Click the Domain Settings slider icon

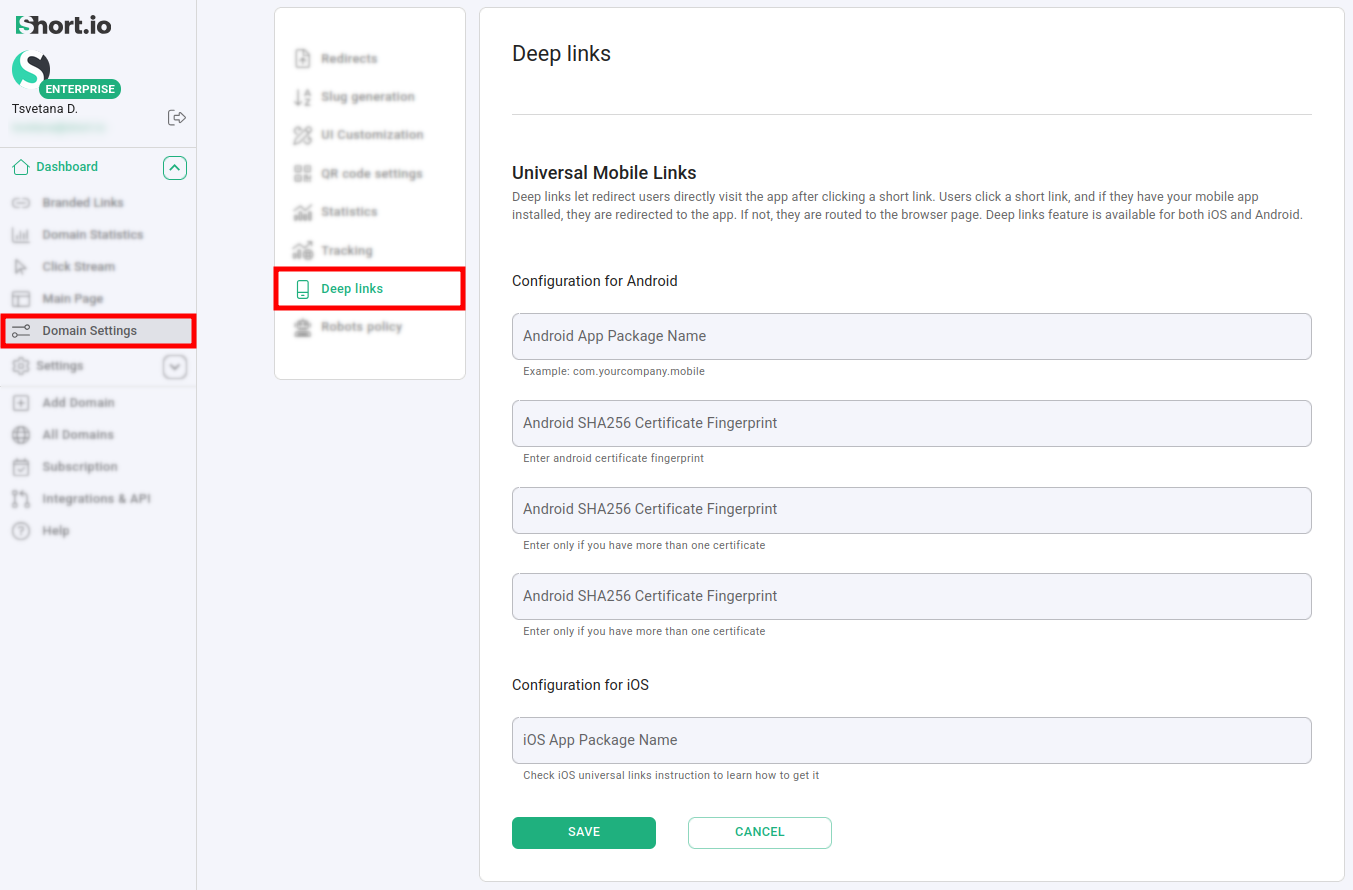21,331
